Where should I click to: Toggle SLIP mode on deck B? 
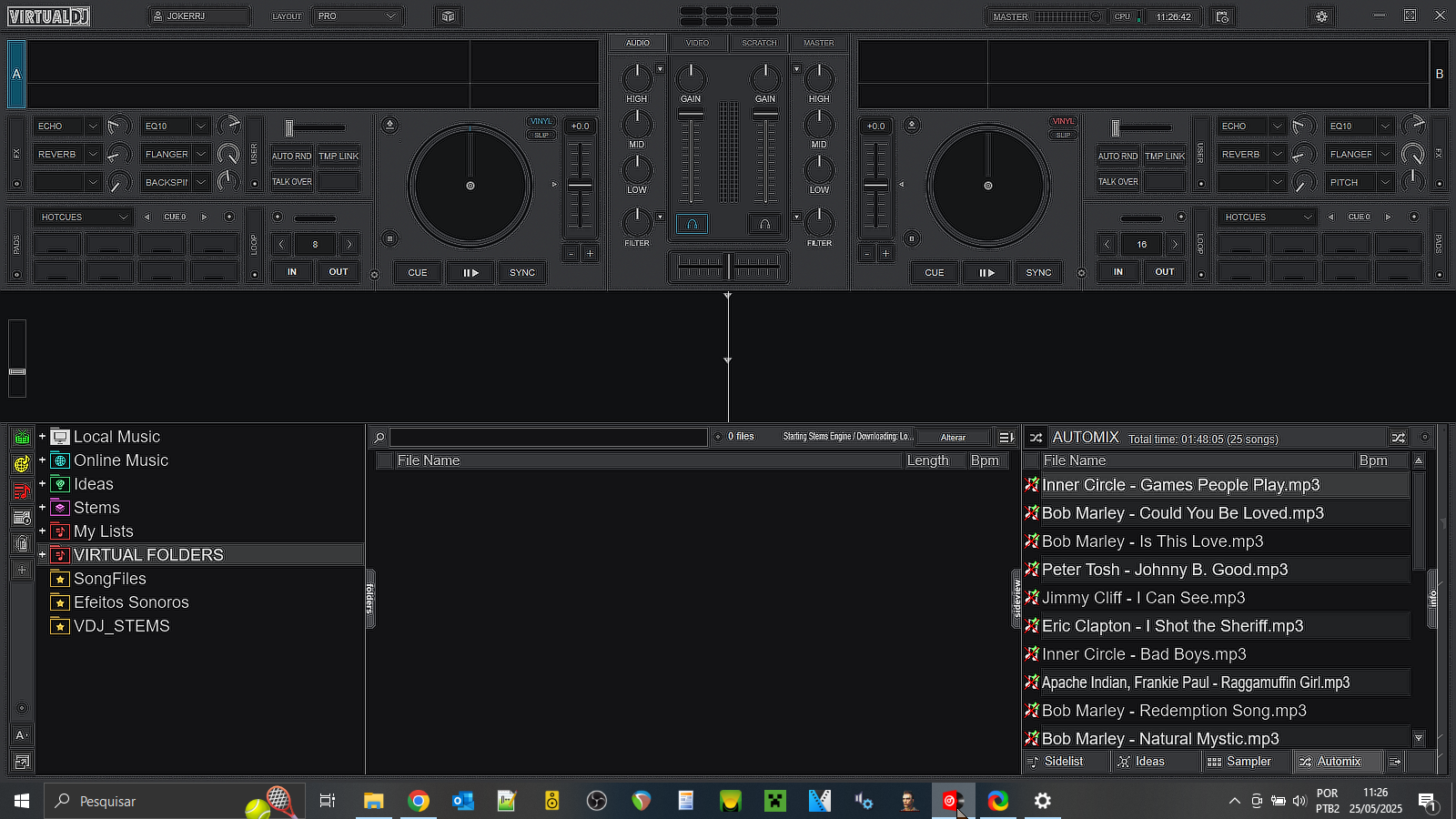(x=1063, y=135)
